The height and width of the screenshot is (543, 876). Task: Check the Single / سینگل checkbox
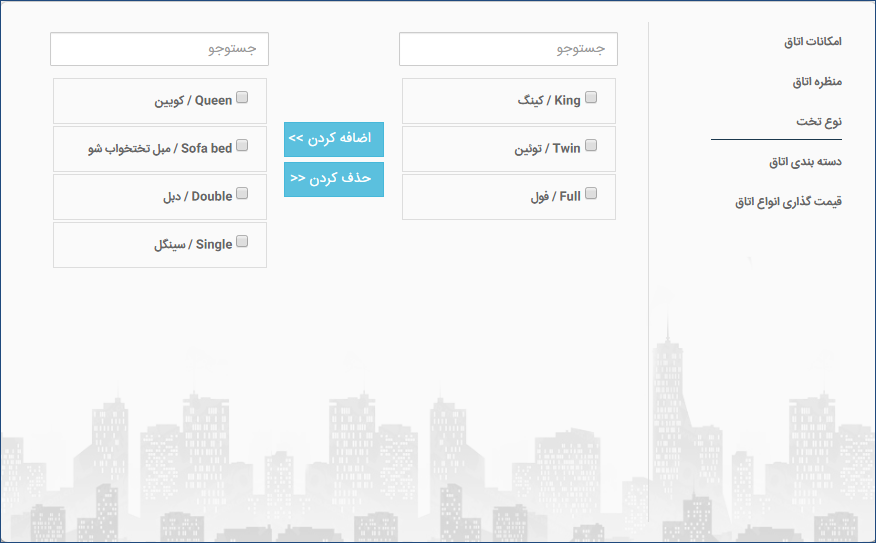point(242,241)
